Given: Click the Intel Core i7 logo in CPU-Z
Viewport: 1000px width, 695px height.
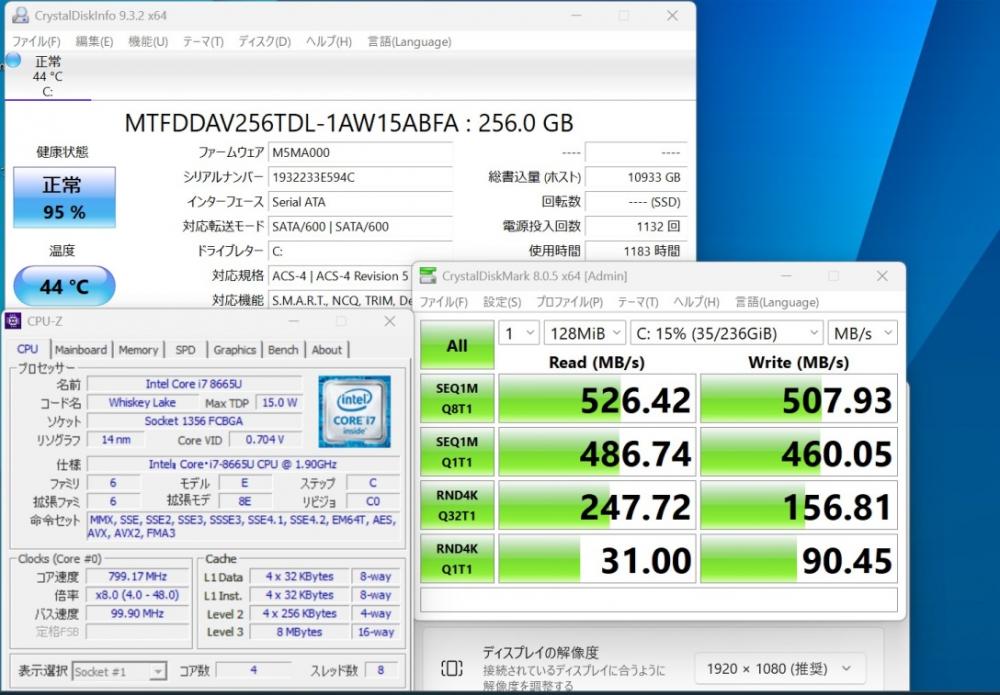Looking at the screenshot, I should pyautogui.click(x=355, y=411).
